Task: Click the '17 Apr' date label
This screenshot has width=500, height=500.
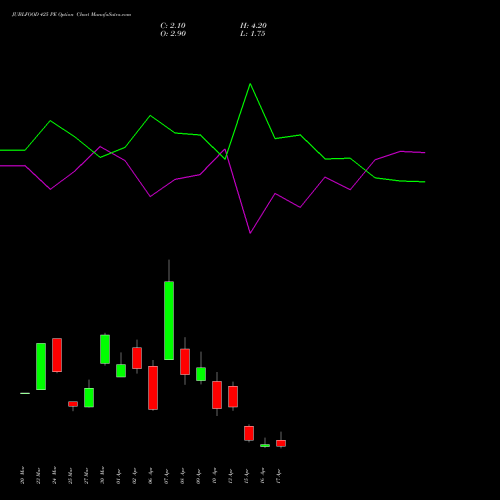Action: pos(278,476)
